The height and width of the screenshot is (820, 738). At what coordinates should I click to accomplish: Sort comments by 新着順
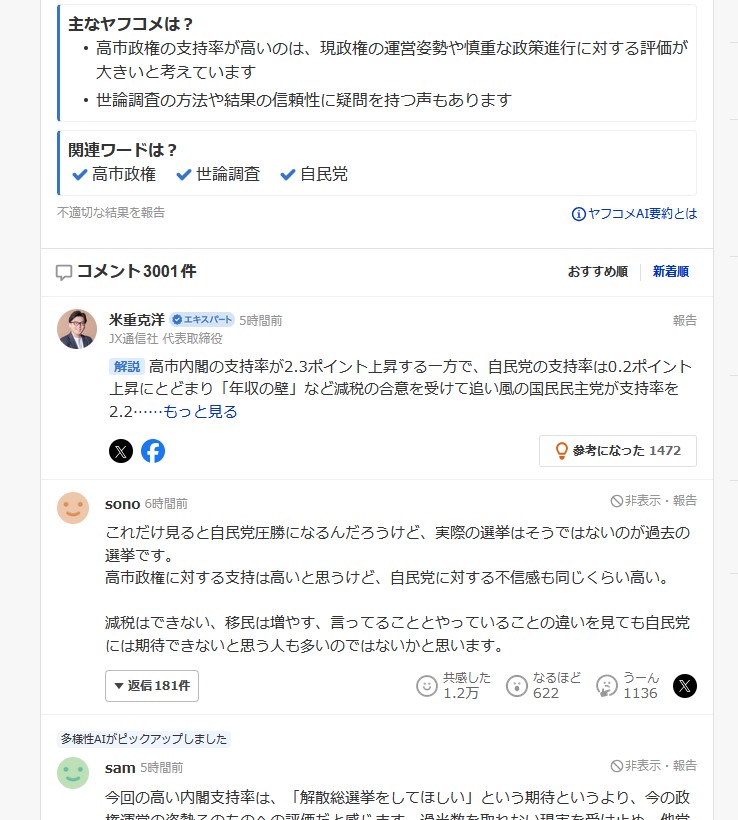pyautogui.click(x=670, y=272)
